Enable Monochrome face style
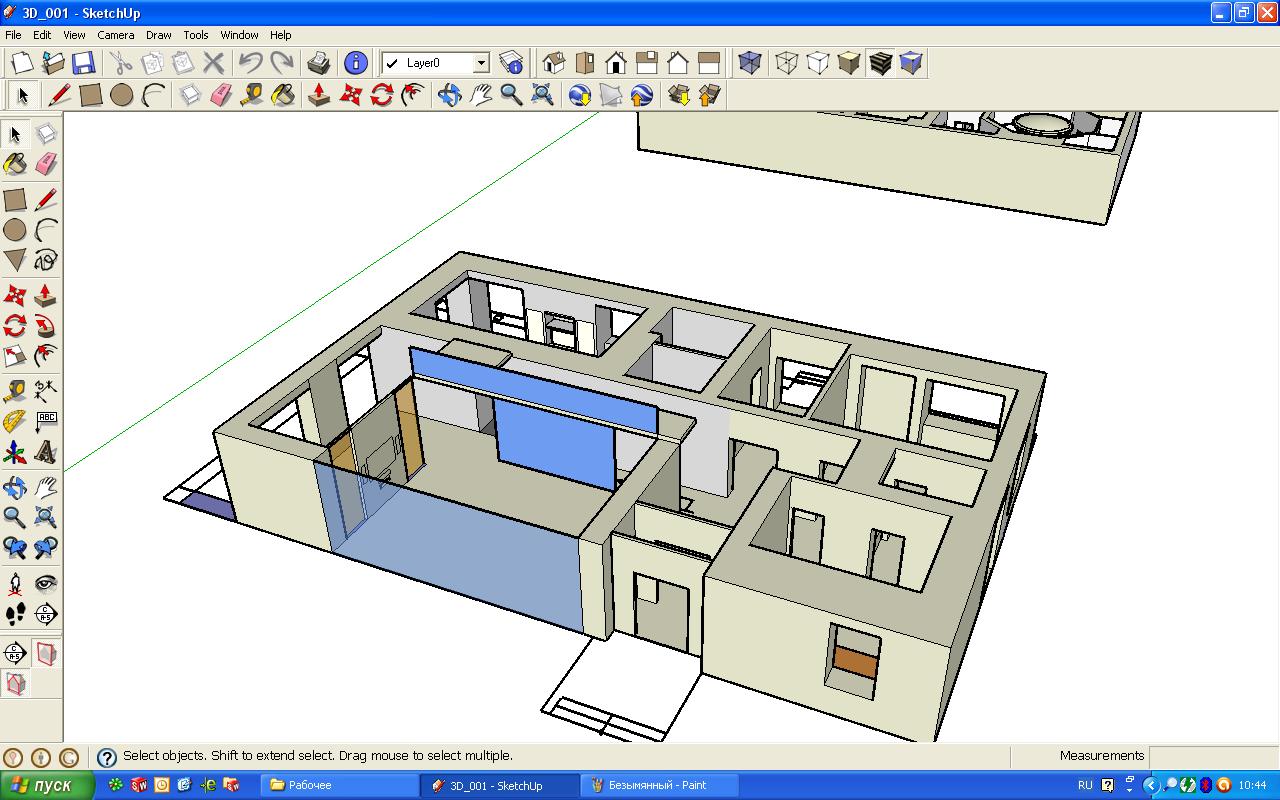This screenshot has width=1280, height=800. pyautogui.click(x=911, y=63)
